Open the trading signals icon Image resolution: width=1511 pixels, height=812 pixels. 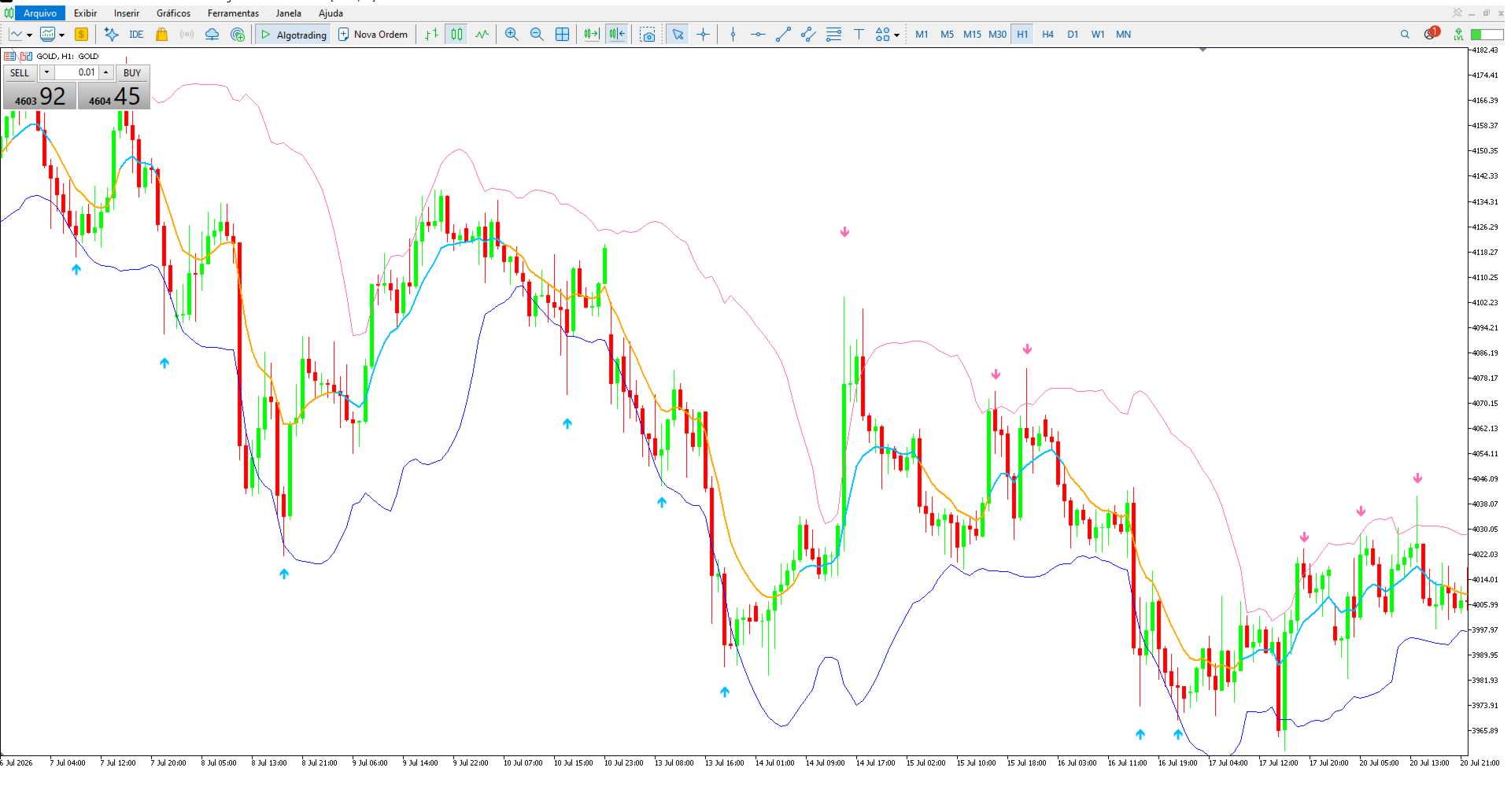(187, 35)
